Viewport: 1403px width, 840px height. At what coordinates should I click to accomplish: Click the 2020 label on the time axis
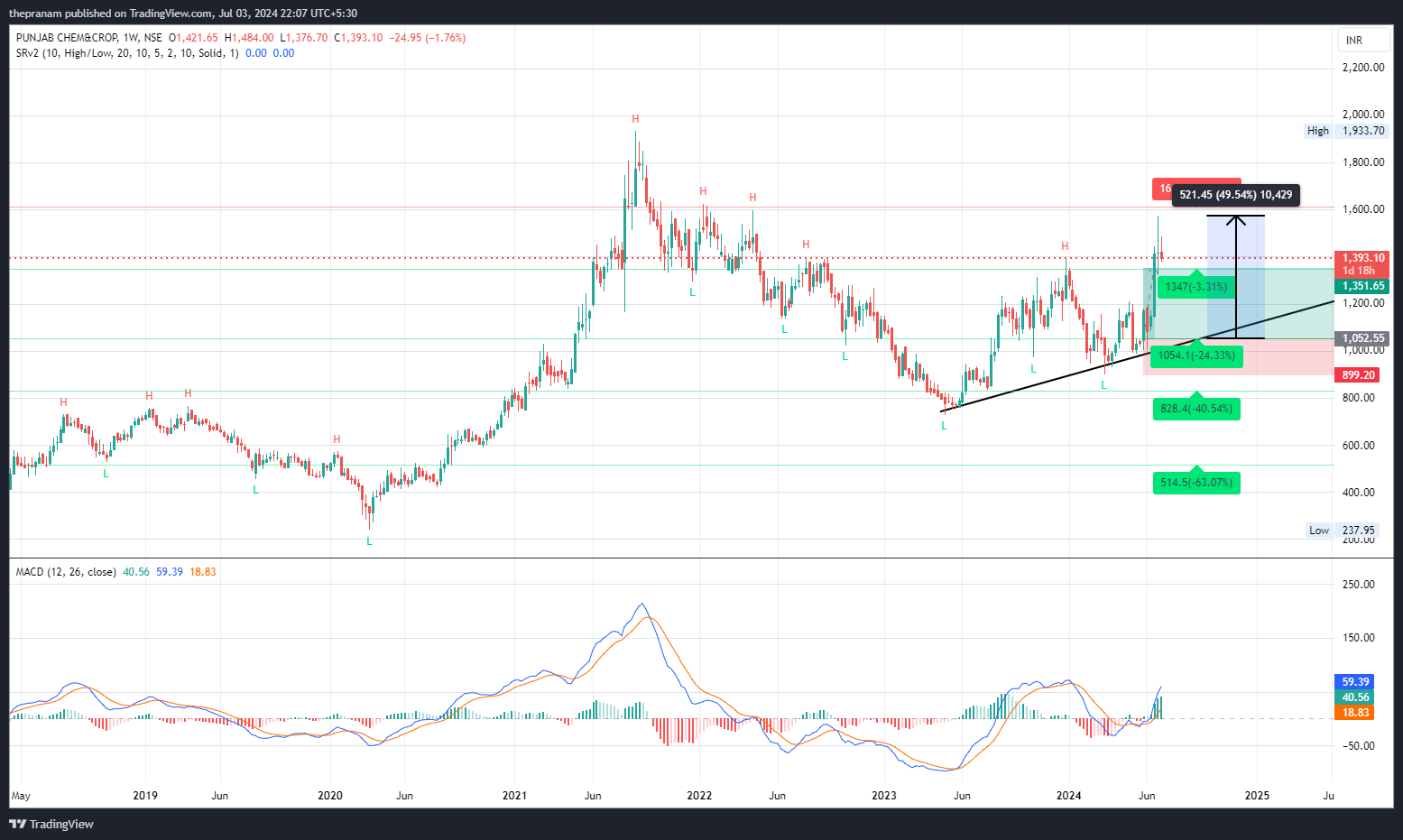[x=330, y=796]
